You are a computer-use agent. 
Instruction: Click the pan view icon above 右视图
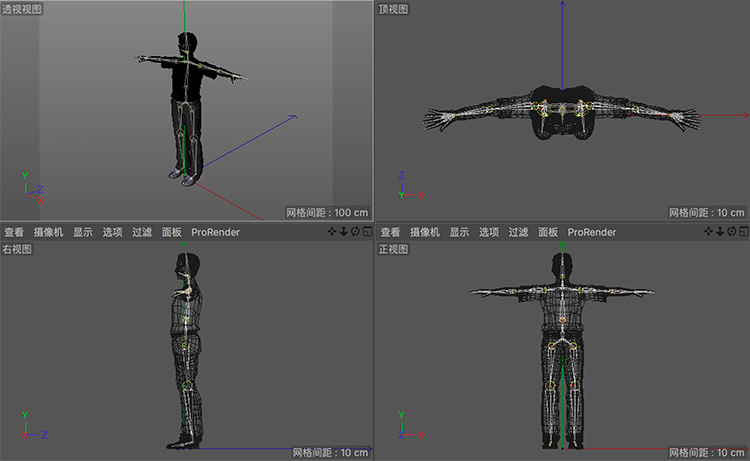(x=331, y=232)
